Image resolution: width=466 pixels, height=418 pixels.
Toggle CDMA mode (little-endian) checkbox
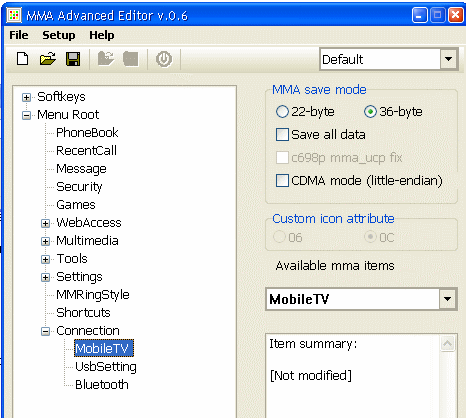[282, 181]
